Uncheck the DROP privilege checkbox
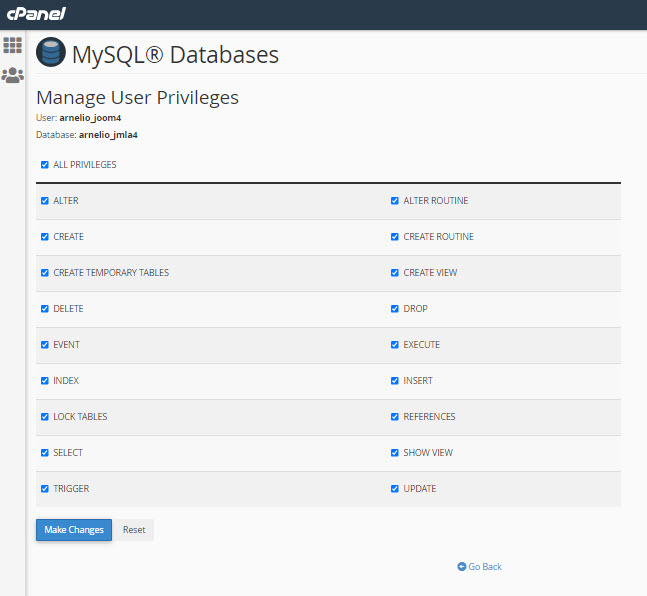Viewport: 647px width, 596px height. [x=395, y=309]
